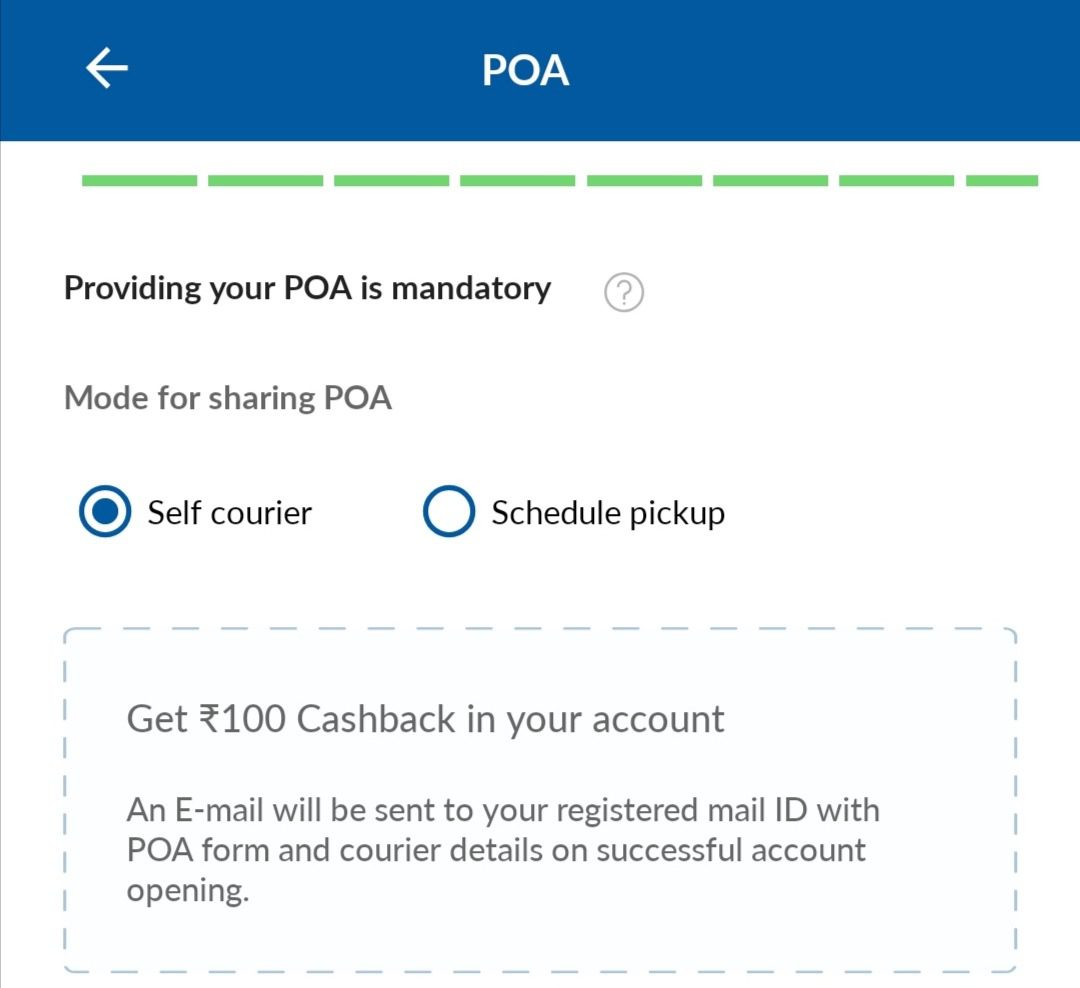The image size is (1080, 988).
Task: Click the sixth green progress segment
Action: (x=770, y=181)
